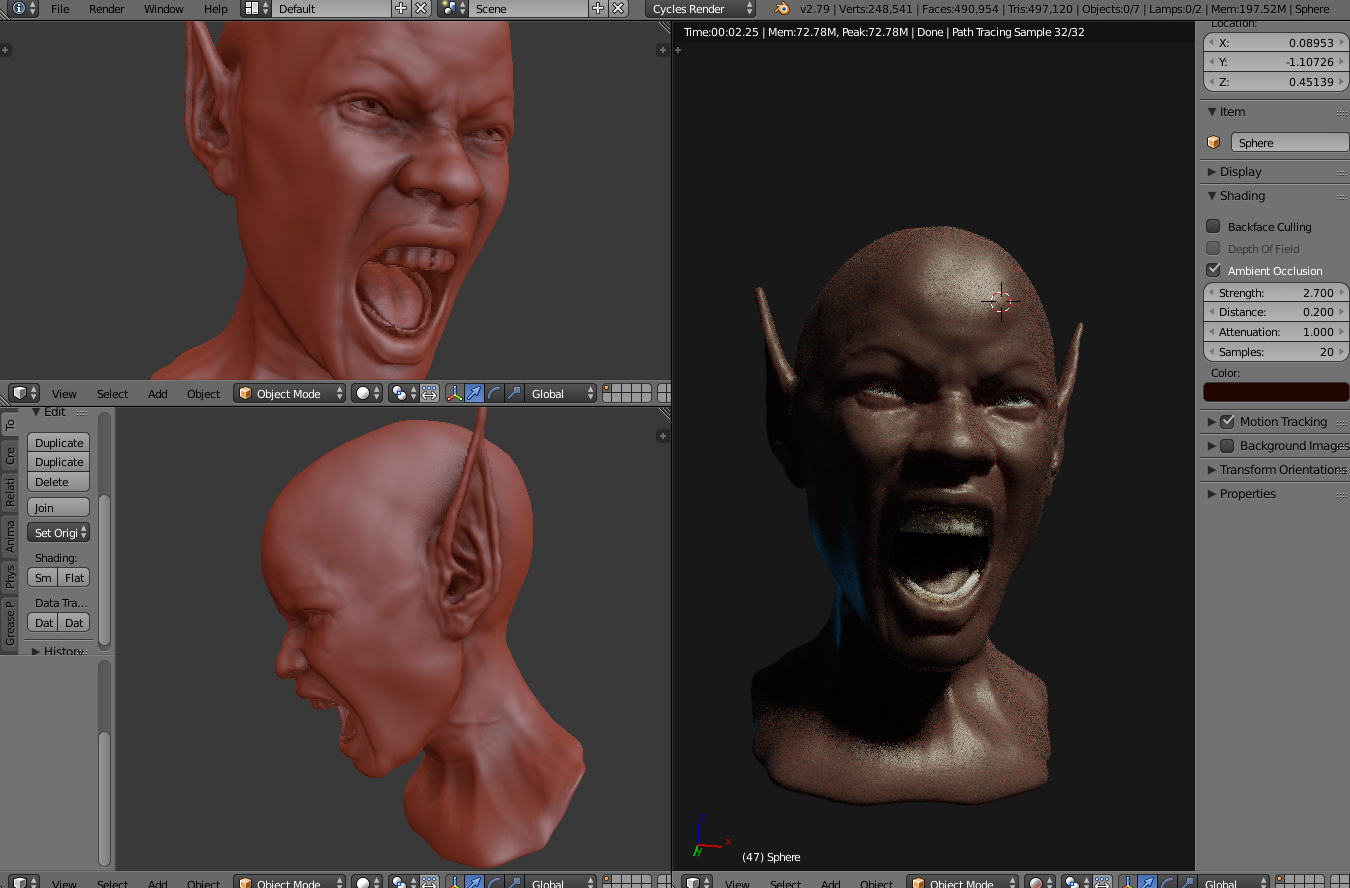
Task: Click first layer button in top viewport
Action: (x=609, y=388)
